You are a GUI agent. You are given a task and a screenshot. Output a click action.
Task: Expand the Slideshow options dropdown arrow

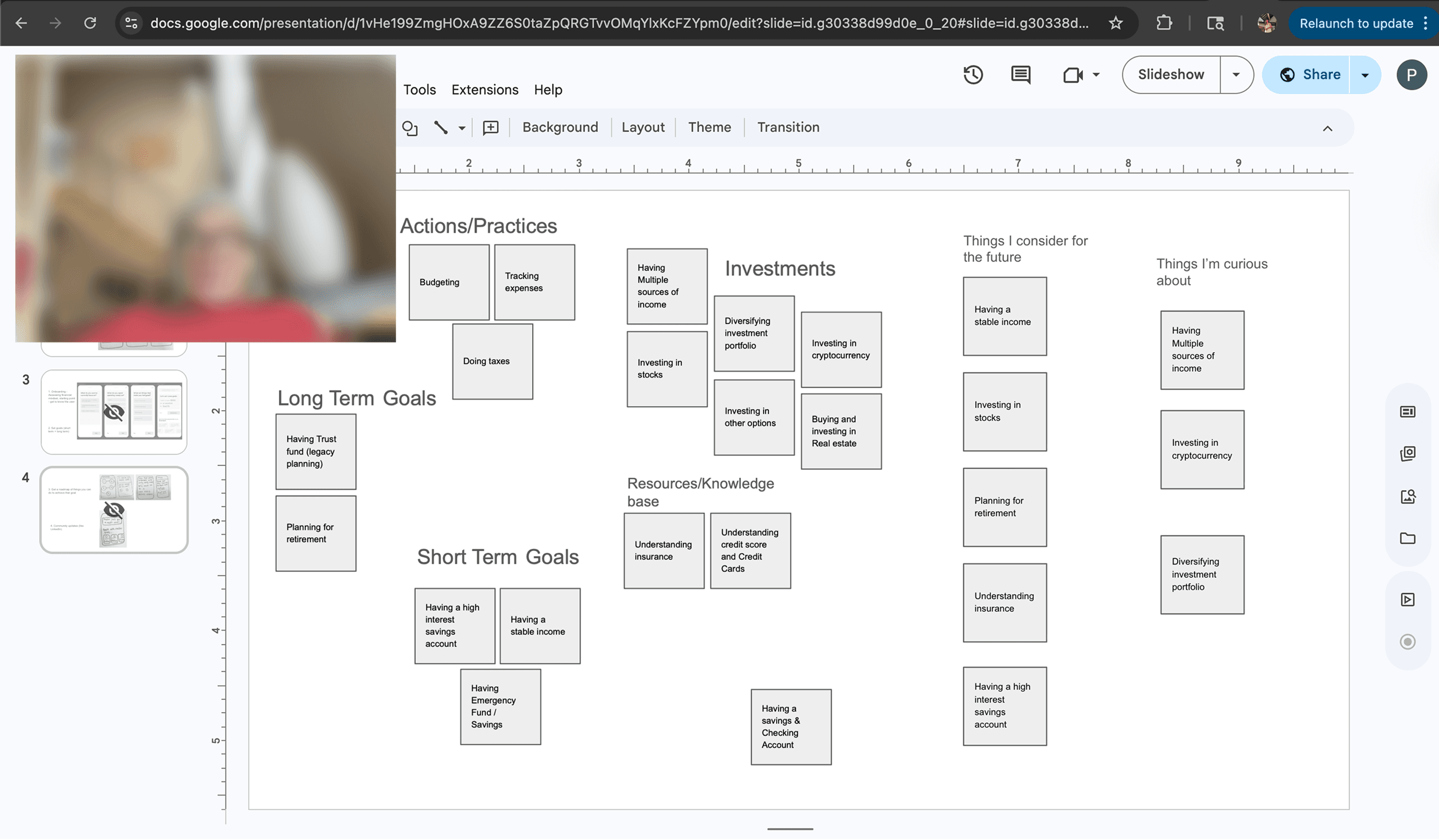click(1236, 75)
